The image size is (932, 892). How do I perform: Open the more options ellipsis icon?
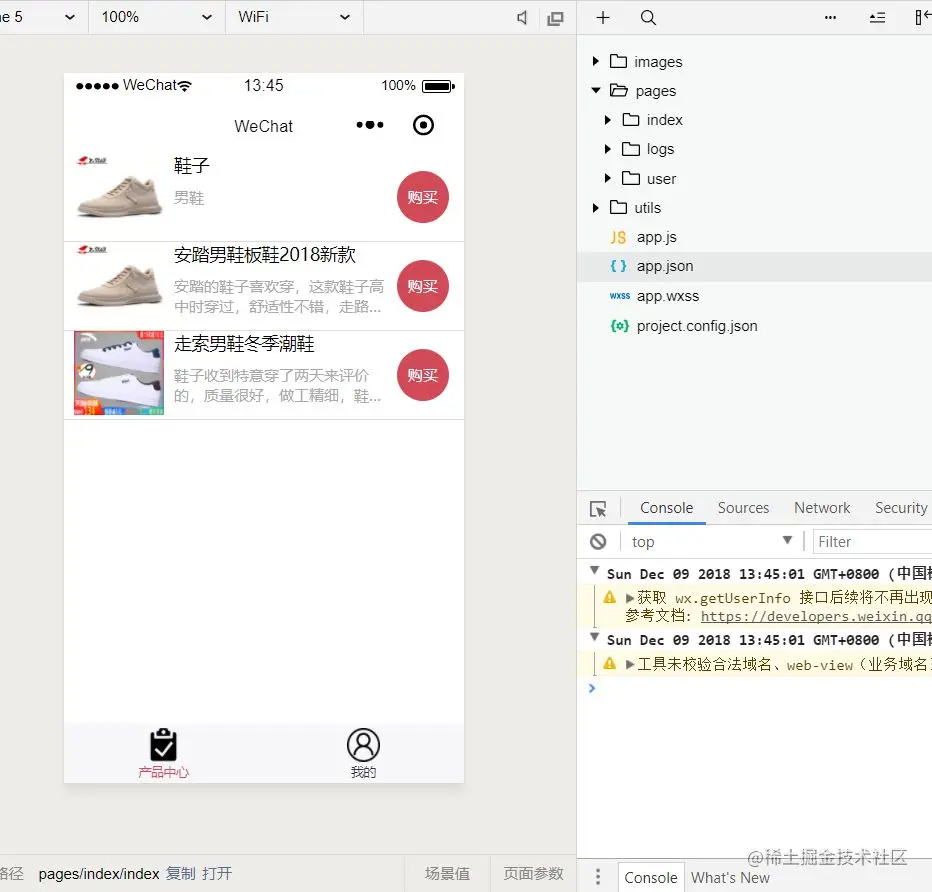[829, 17]
